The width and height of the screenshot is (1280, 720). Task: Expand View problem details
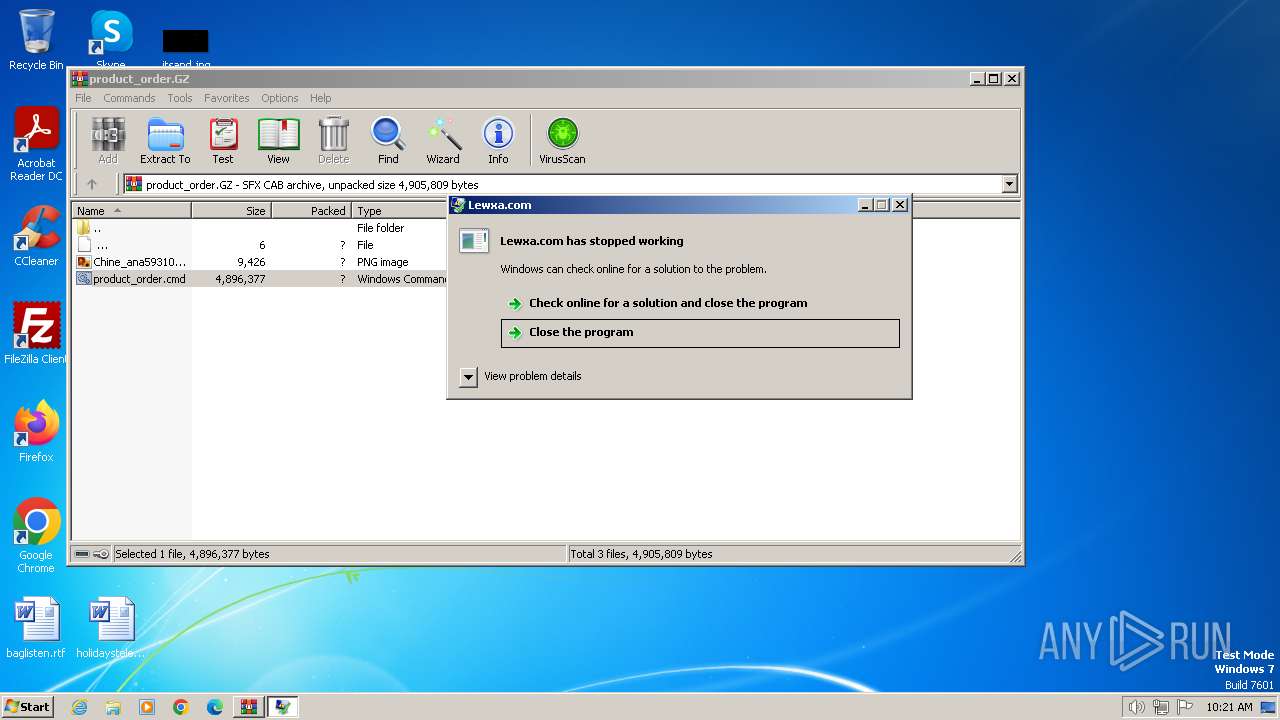[522, 376]
